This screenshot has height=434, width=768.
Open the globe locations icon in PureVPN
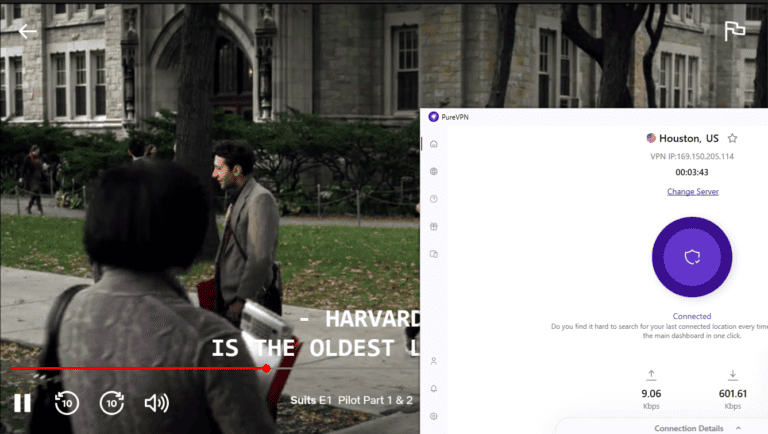pos(433,172)
